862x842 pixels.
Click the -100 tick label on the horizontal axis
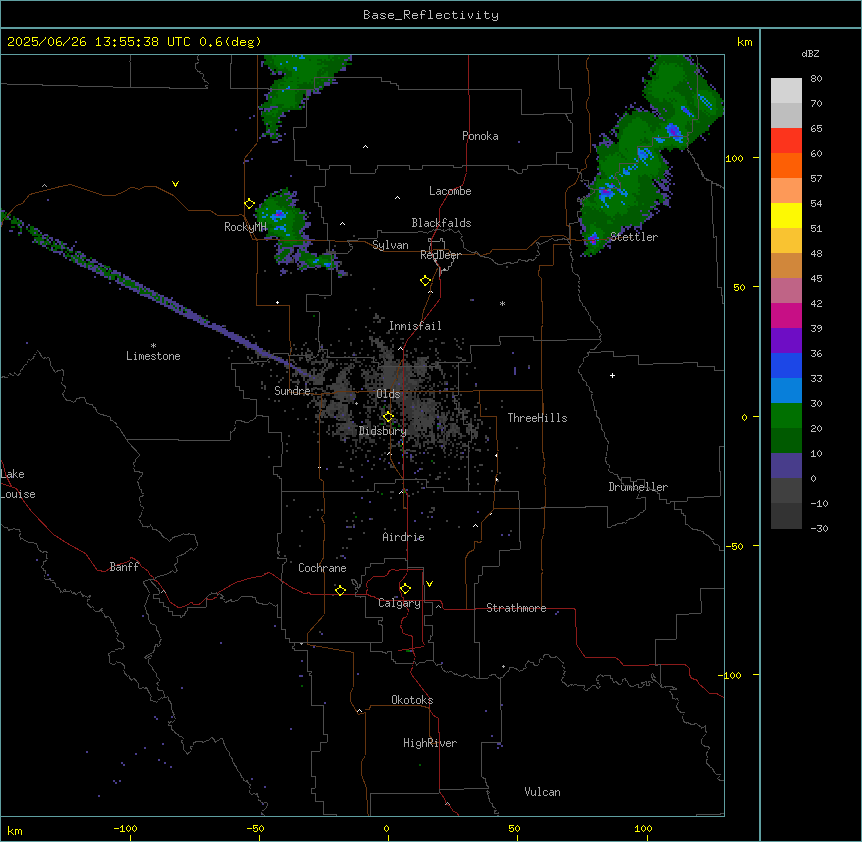coord(125,828)
